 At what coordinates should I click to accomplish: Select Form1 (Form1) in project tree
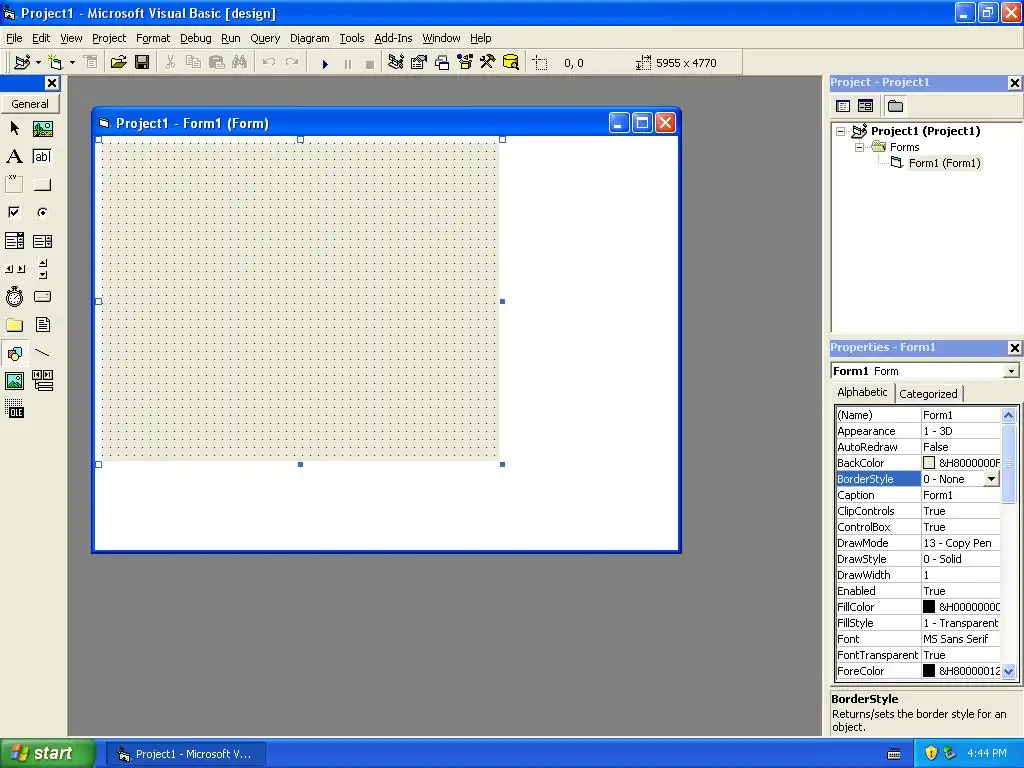[944, 163]
